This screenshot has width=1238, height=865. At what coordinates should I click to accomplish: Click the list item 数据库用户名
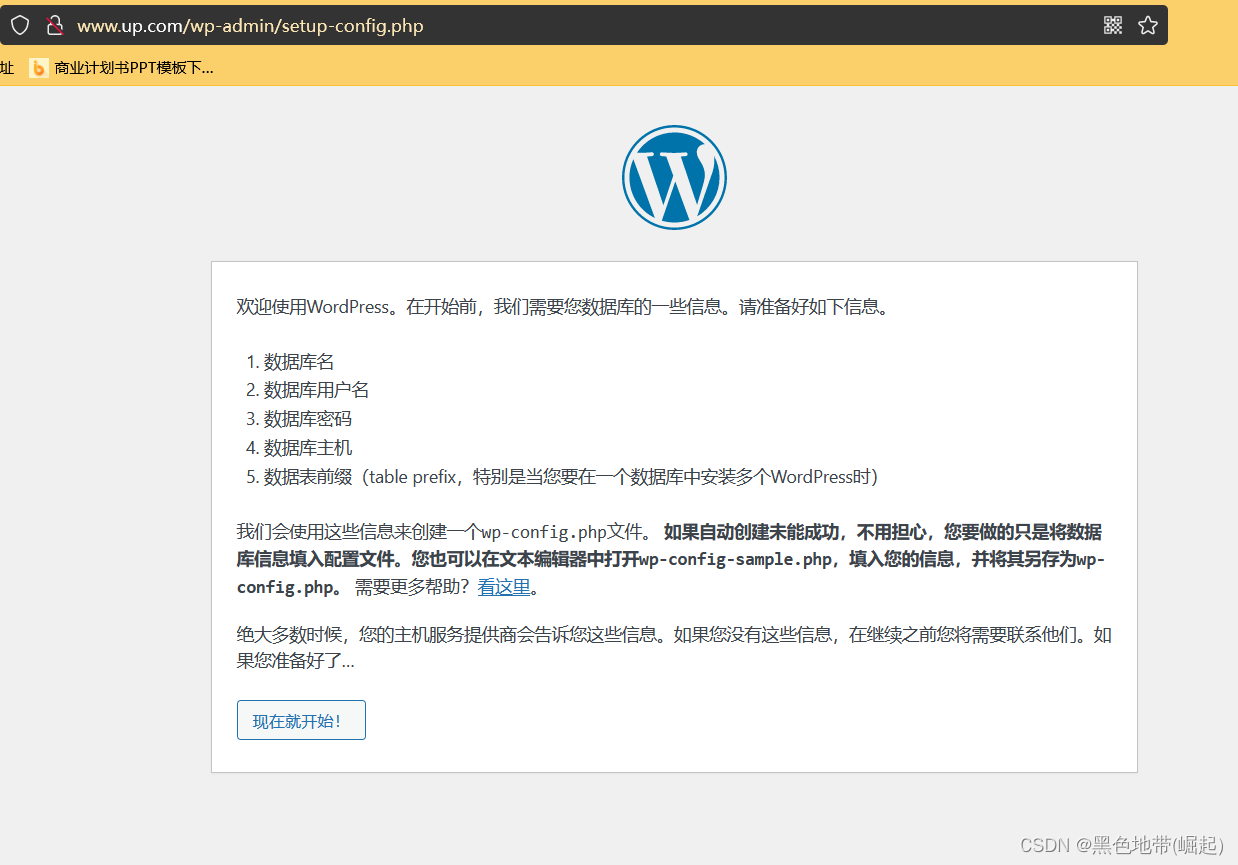[x=317, y=390]
